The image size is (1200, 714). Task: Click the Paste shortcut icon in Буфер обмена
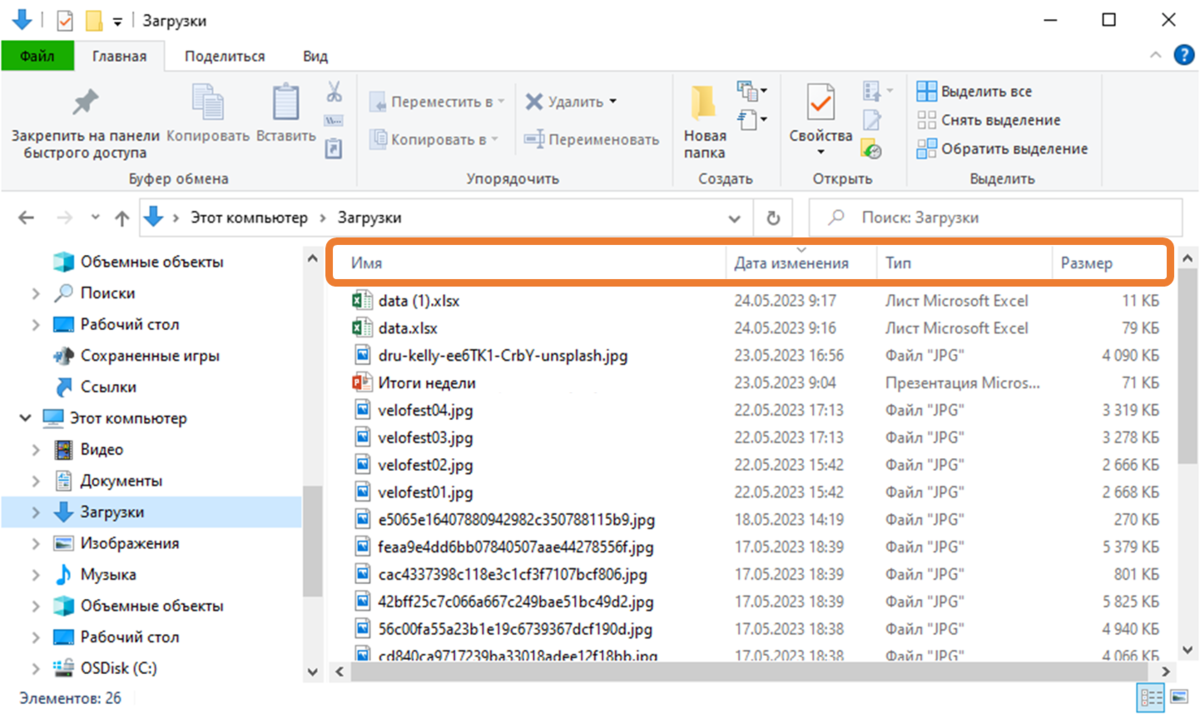334,148
